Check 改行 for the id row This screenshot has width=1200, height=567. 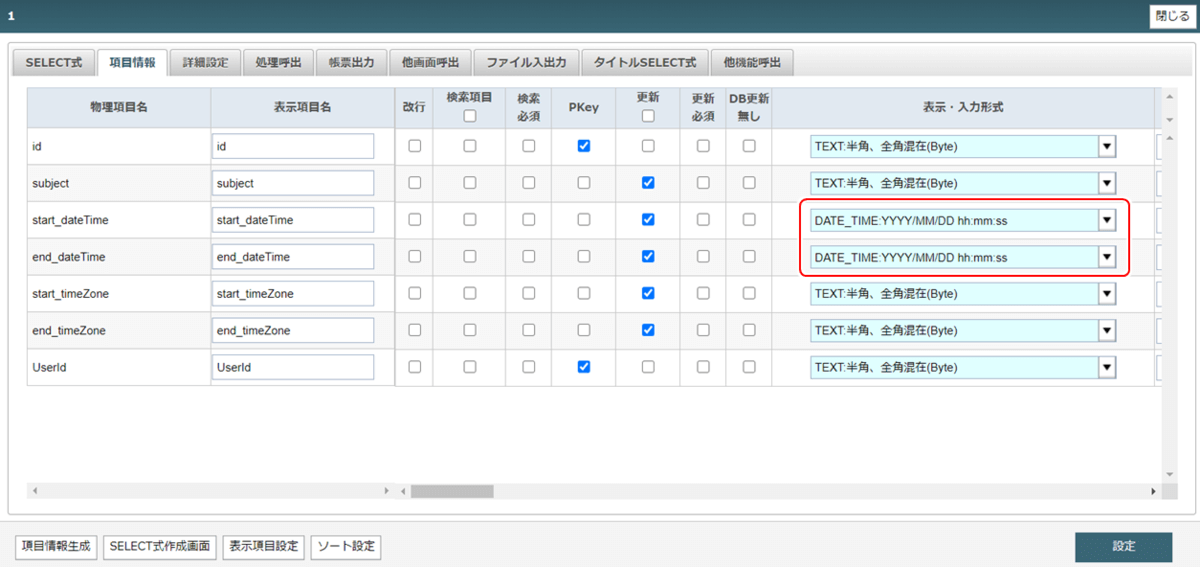(x=415, y=146)
